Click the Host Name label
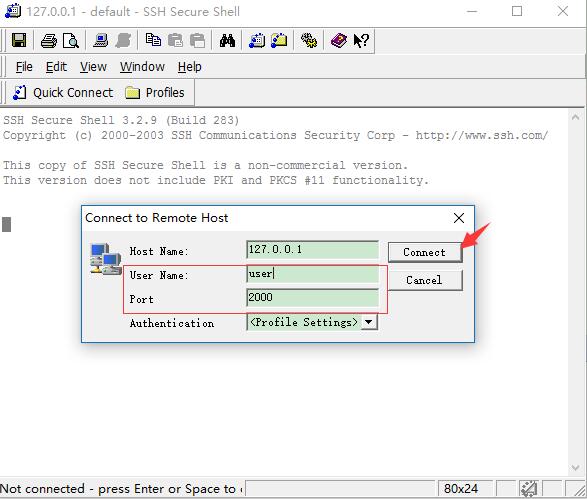Image resolution: width=587 pixels, height=499 pixels. 159,251
